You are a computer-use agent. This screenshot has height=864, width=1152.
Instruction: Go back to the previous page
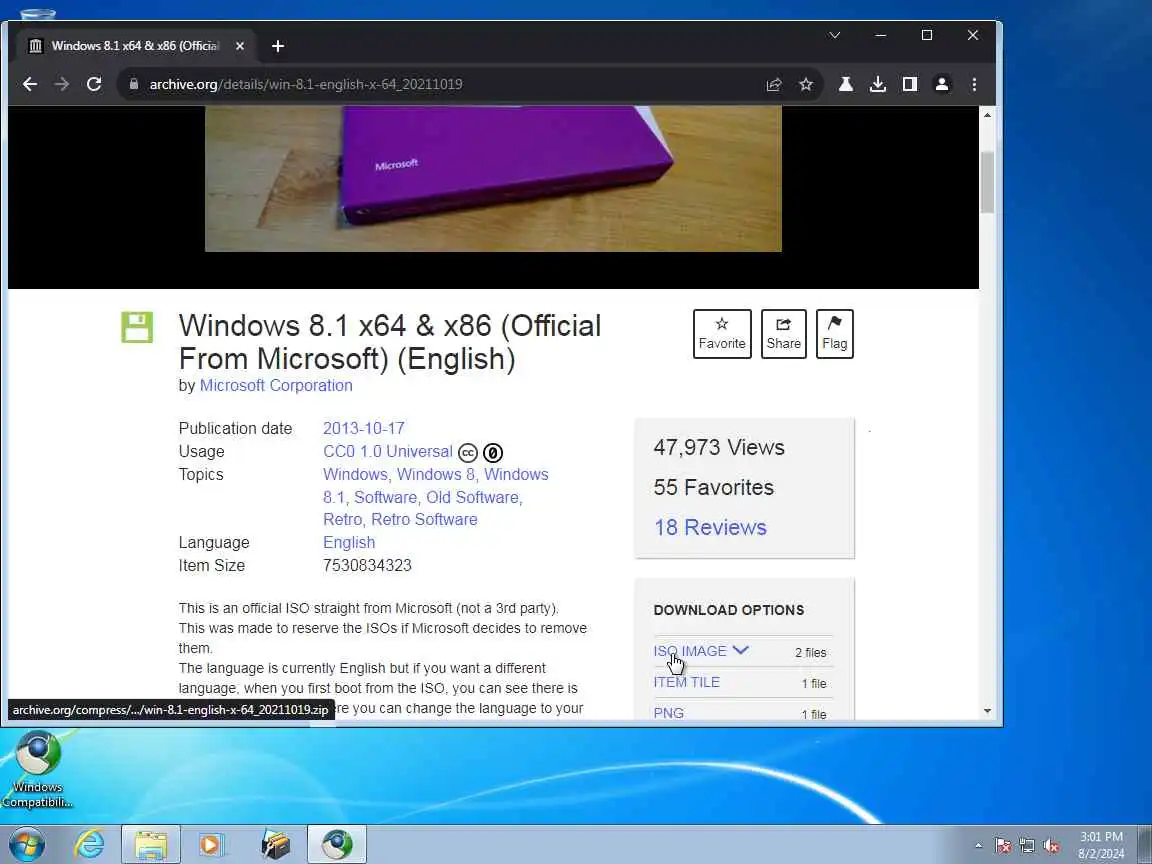(30, 84)
